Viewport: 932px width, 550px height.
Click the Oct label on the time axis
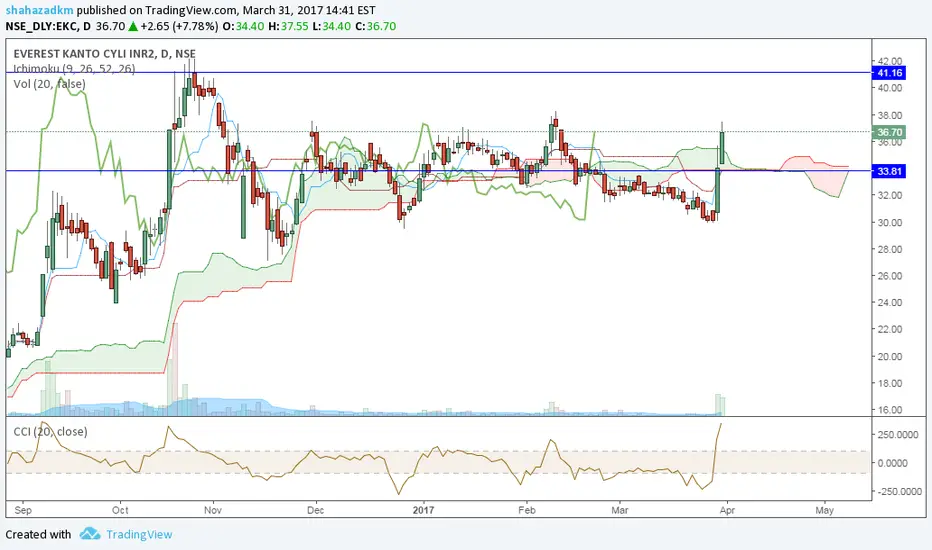click(x=120, y=510)
